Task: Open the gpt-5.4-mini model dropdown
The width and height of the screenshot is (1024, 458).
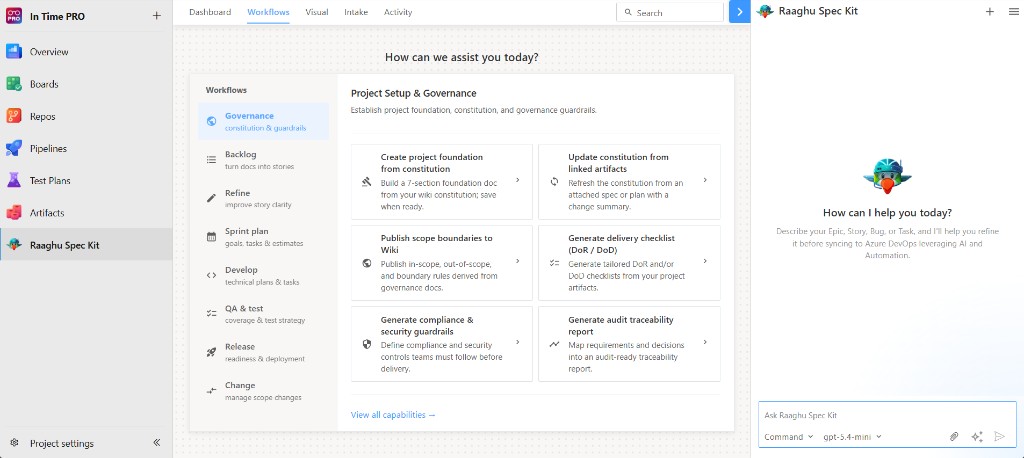Action: pos(852,436)
